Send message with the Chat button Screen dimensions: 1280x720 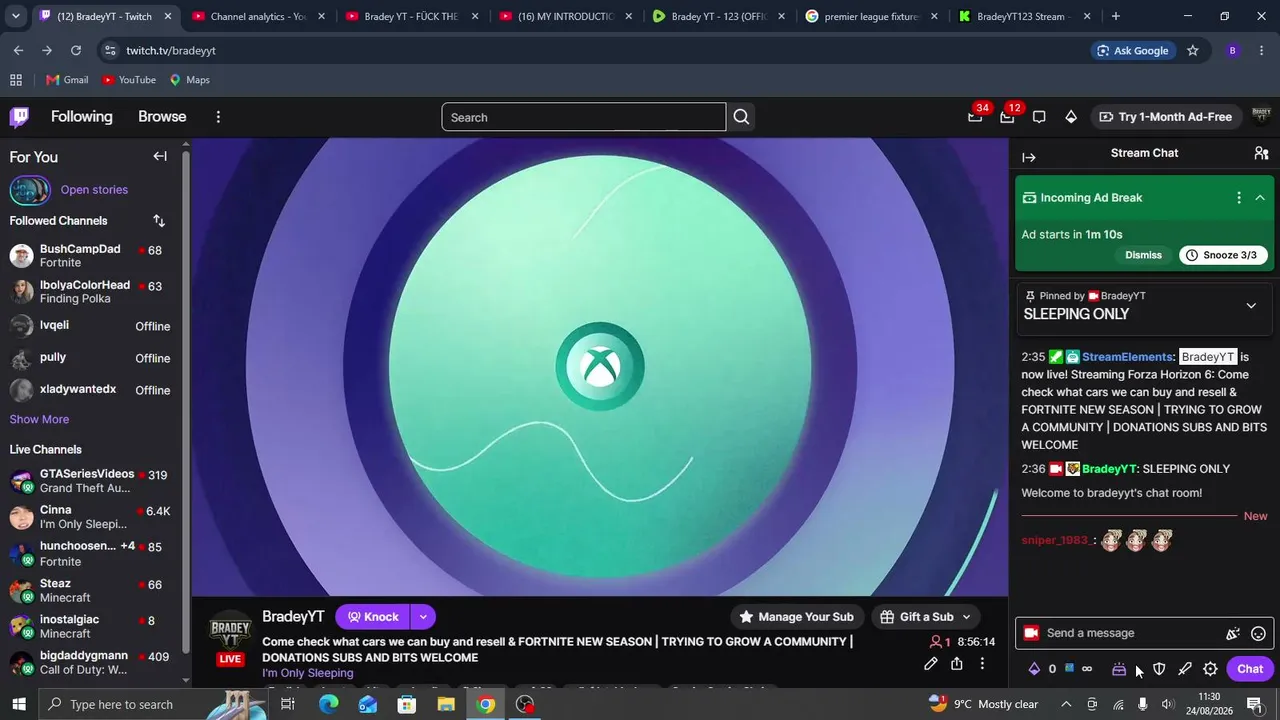1250,669
